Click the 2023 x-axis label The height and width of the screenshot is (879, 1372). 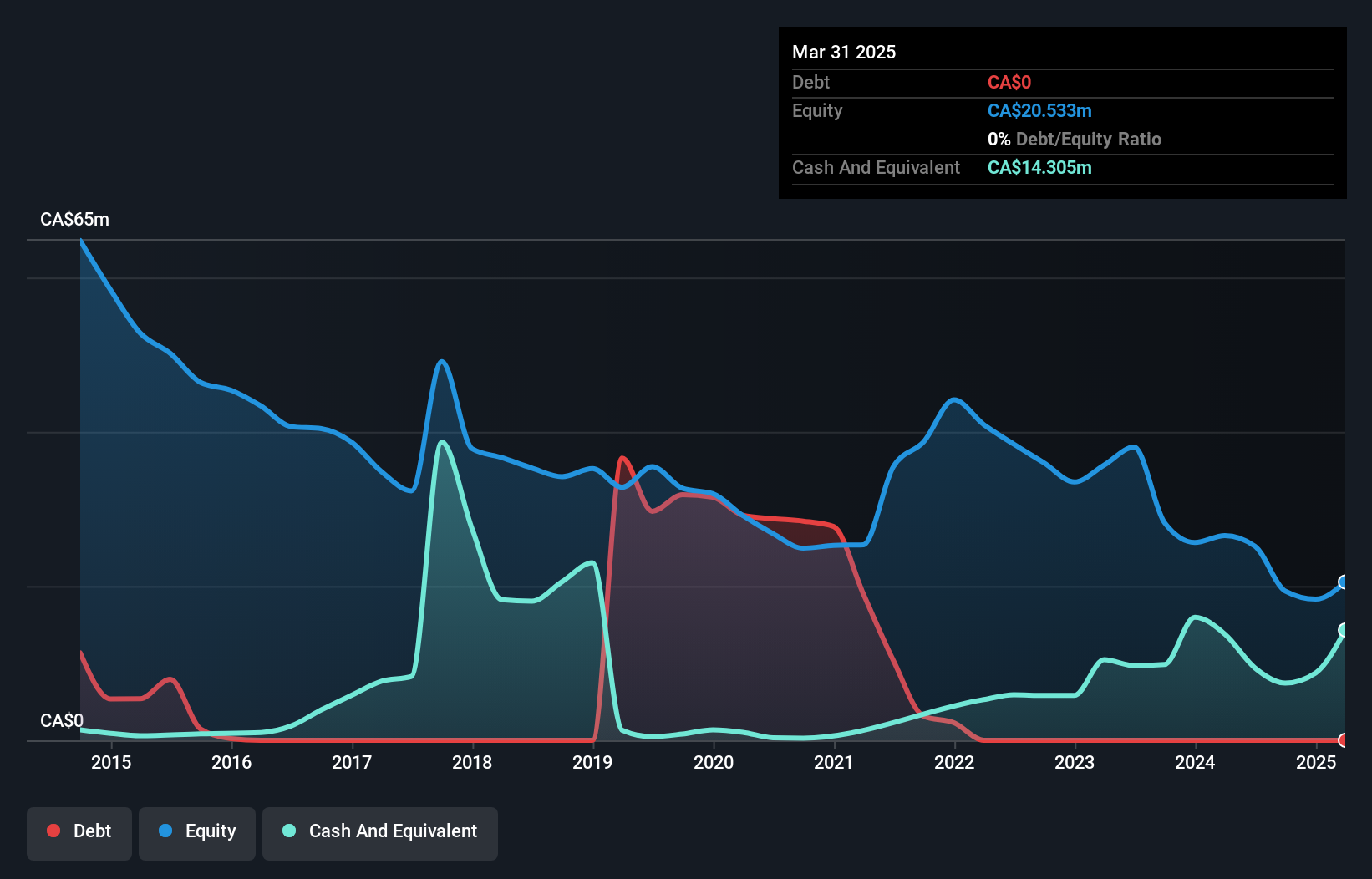pos(1075,762)
